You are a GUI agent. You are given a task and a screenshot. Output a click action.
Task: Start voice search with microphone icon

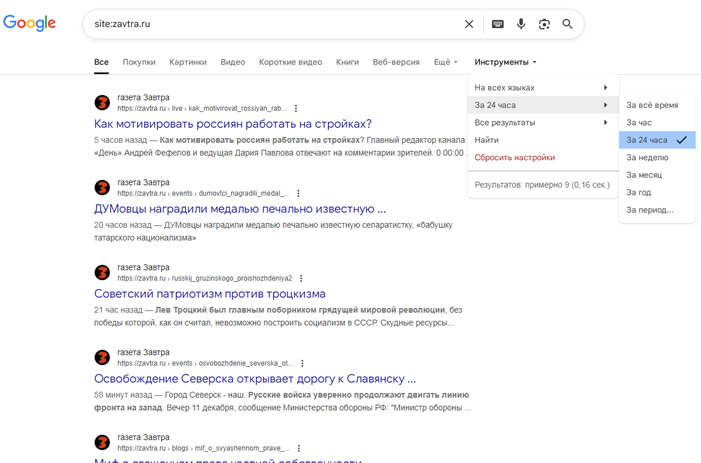[x=521, y=24]
